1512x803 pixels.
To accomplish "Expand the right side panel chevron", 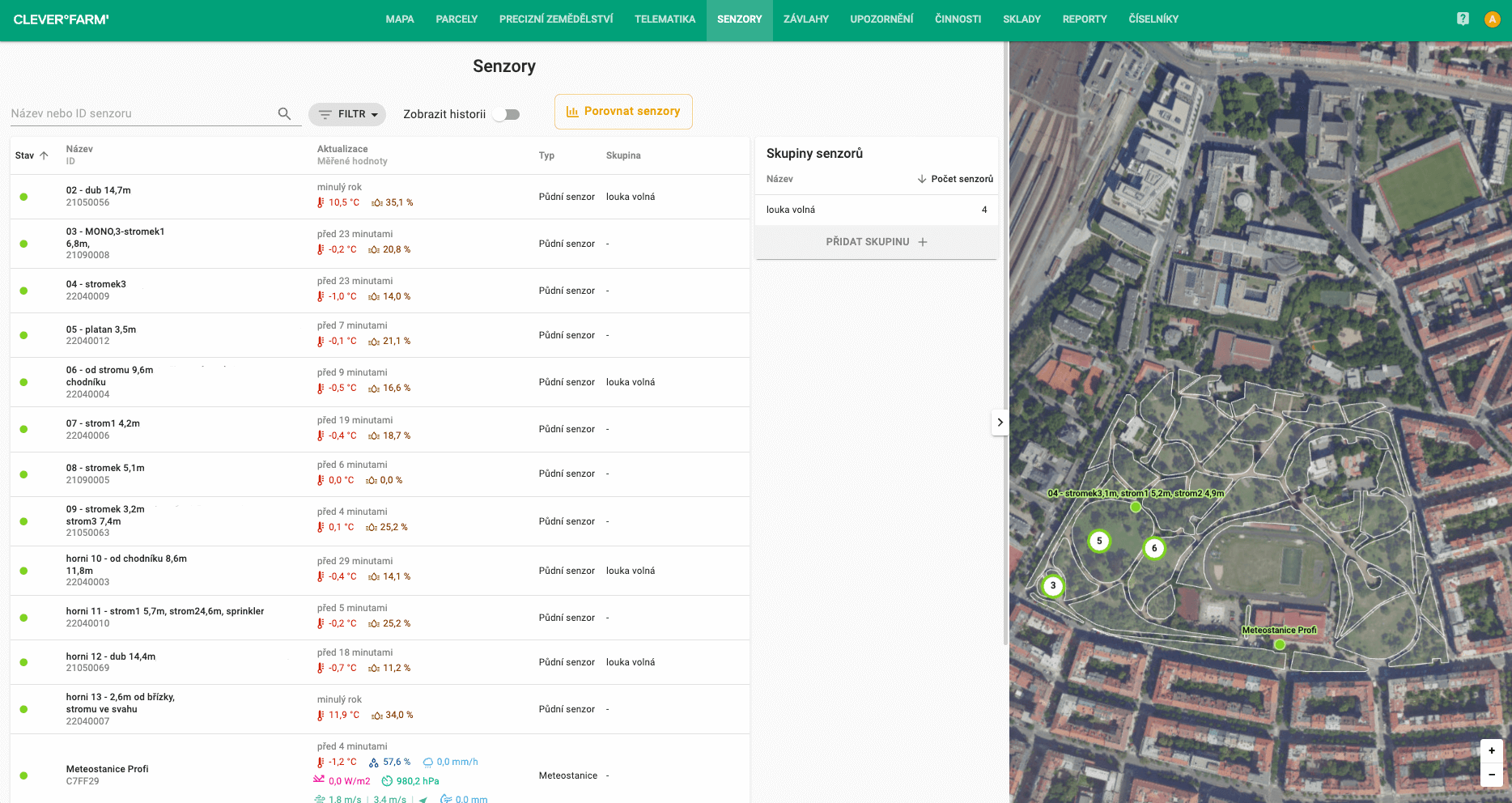I will 1000,422.
